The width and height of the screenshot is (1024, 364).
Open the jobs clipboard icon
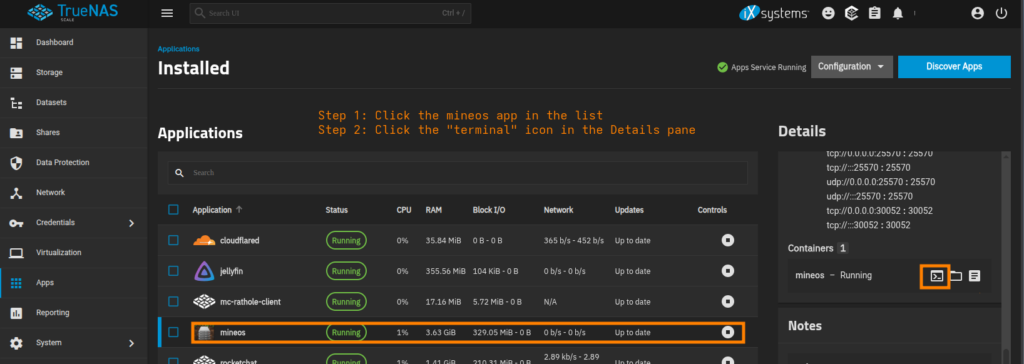(874, 13)
